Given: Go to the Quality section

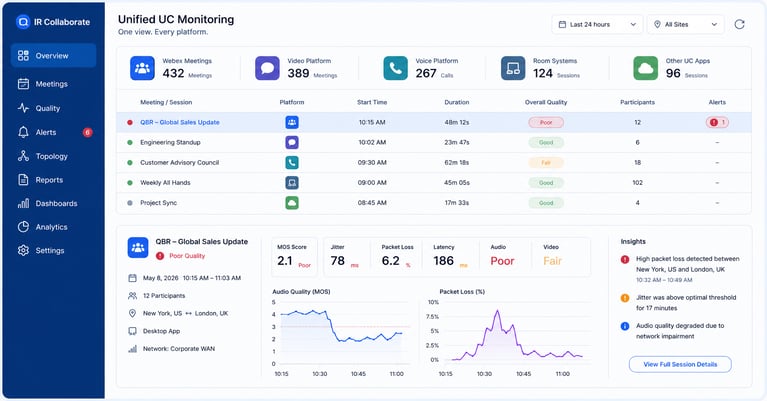Looking at the screenshot, I should point(53,108).
